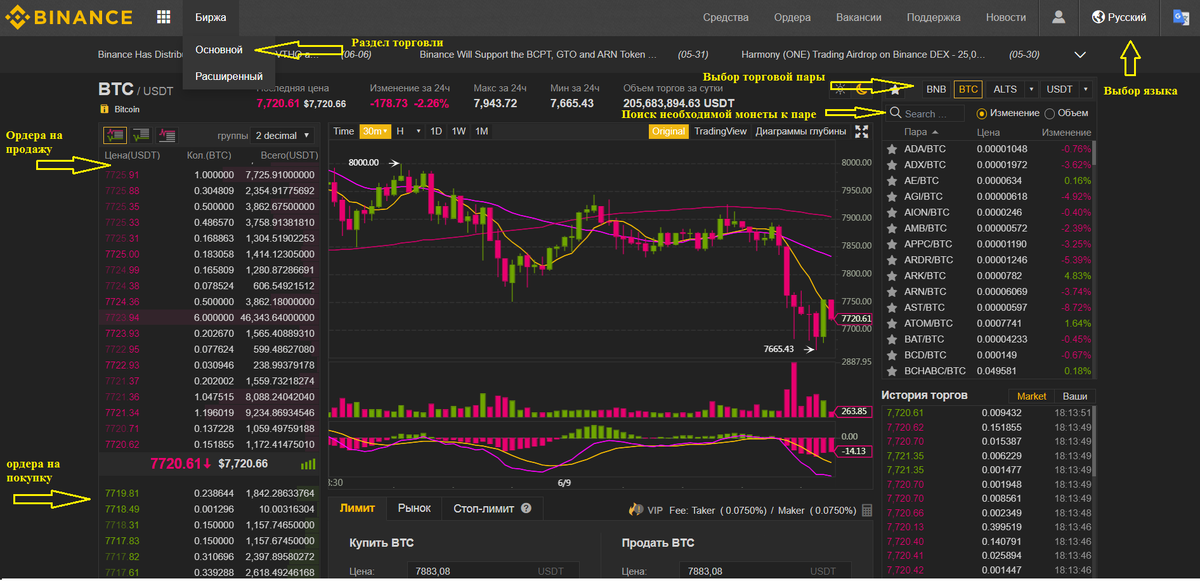Image resolution: width=1200 pixels, height=581 pixels.
Task: Open the ALTS market dropdown arrow
Action: coord(1030,89)
